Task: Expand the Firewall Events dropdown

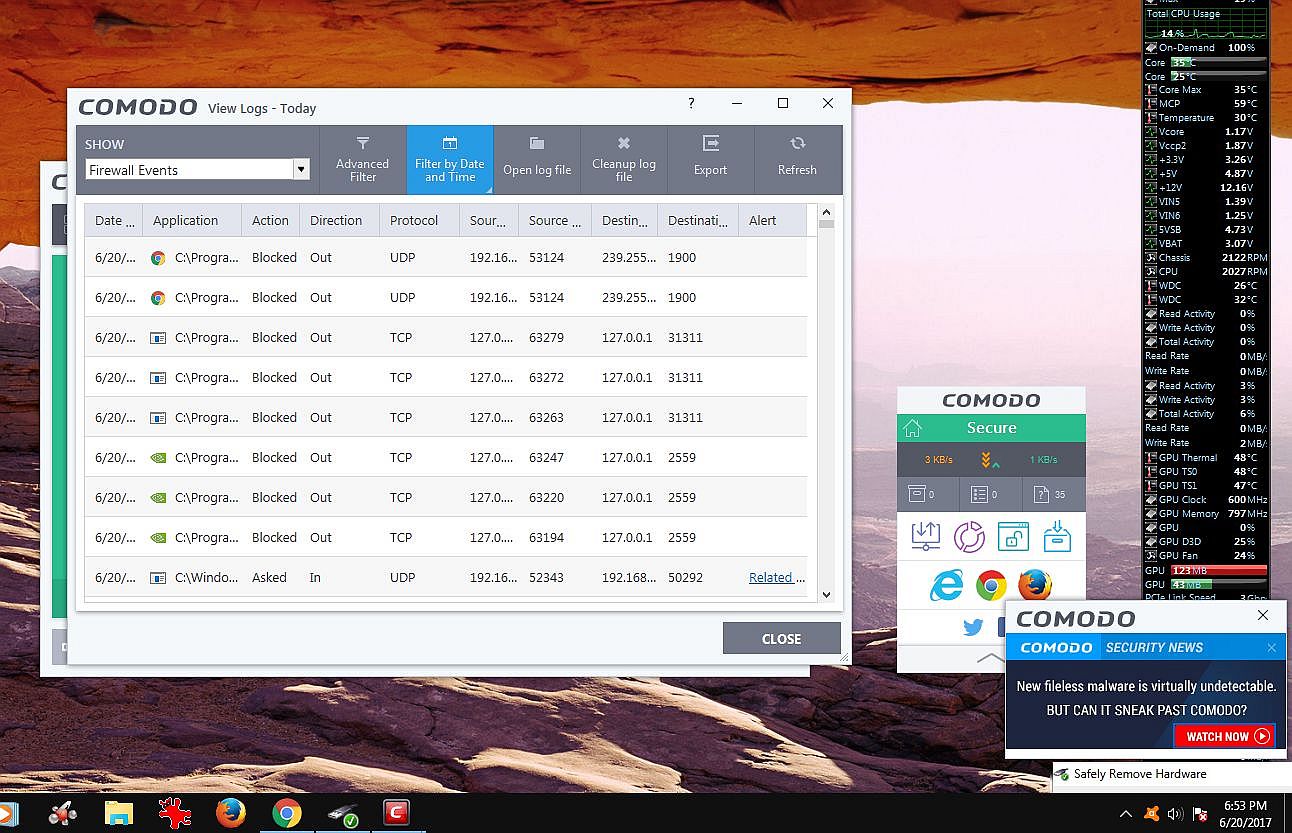Action: pos(301,170)
